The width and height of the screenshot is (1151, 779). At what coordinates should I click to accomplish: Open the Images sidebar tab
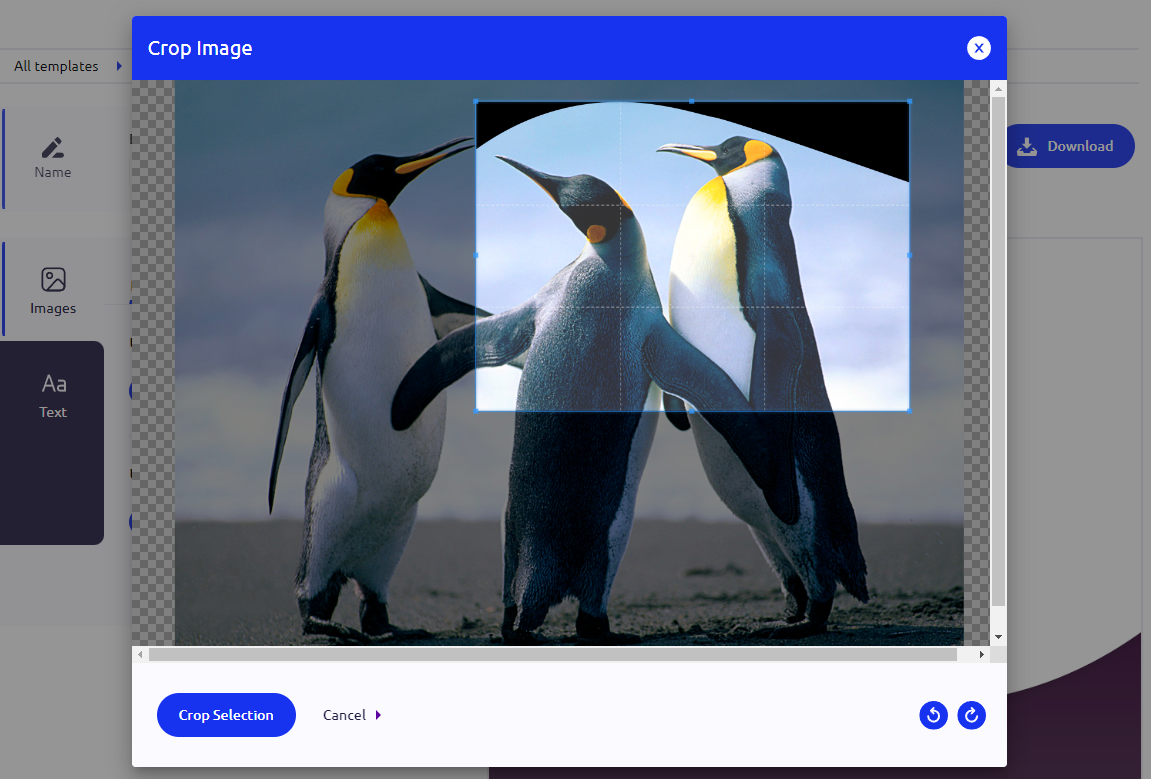(53, 290)
